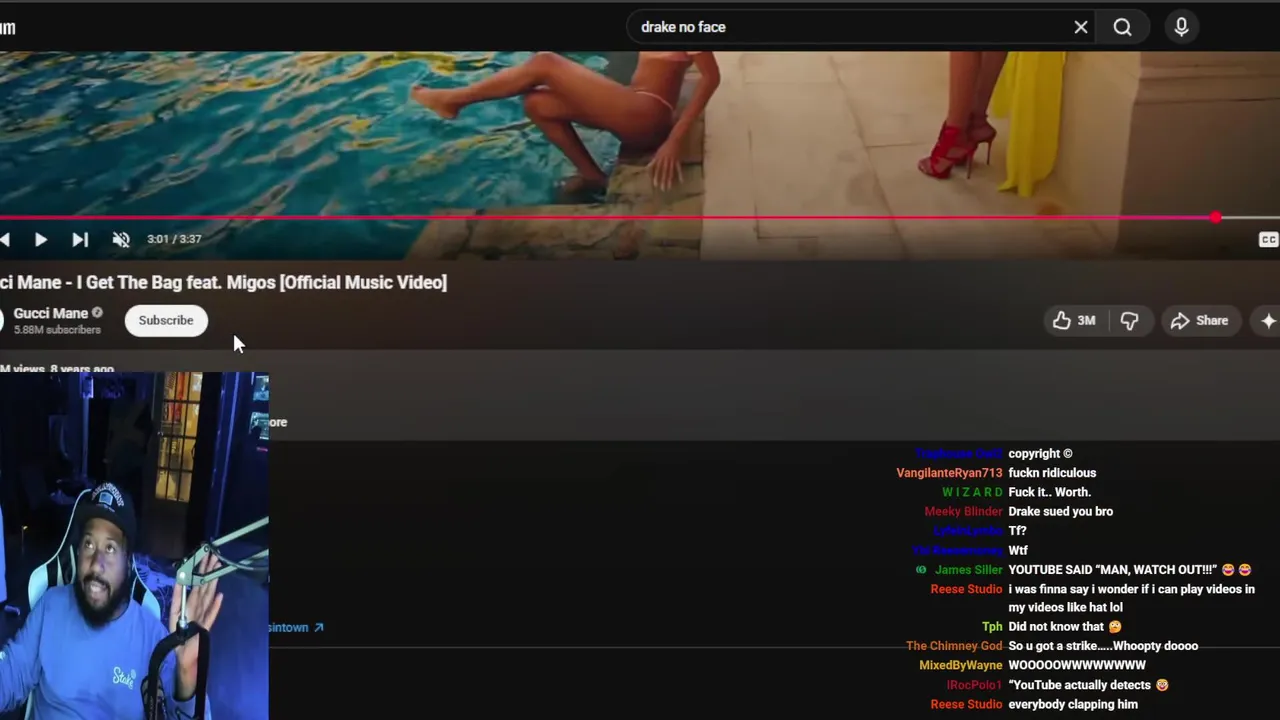The width and height of the screenshot is (1280, 720).
Task: Click chat message 'fuckn ridiculous'
Action: [x=1052, y=473]
